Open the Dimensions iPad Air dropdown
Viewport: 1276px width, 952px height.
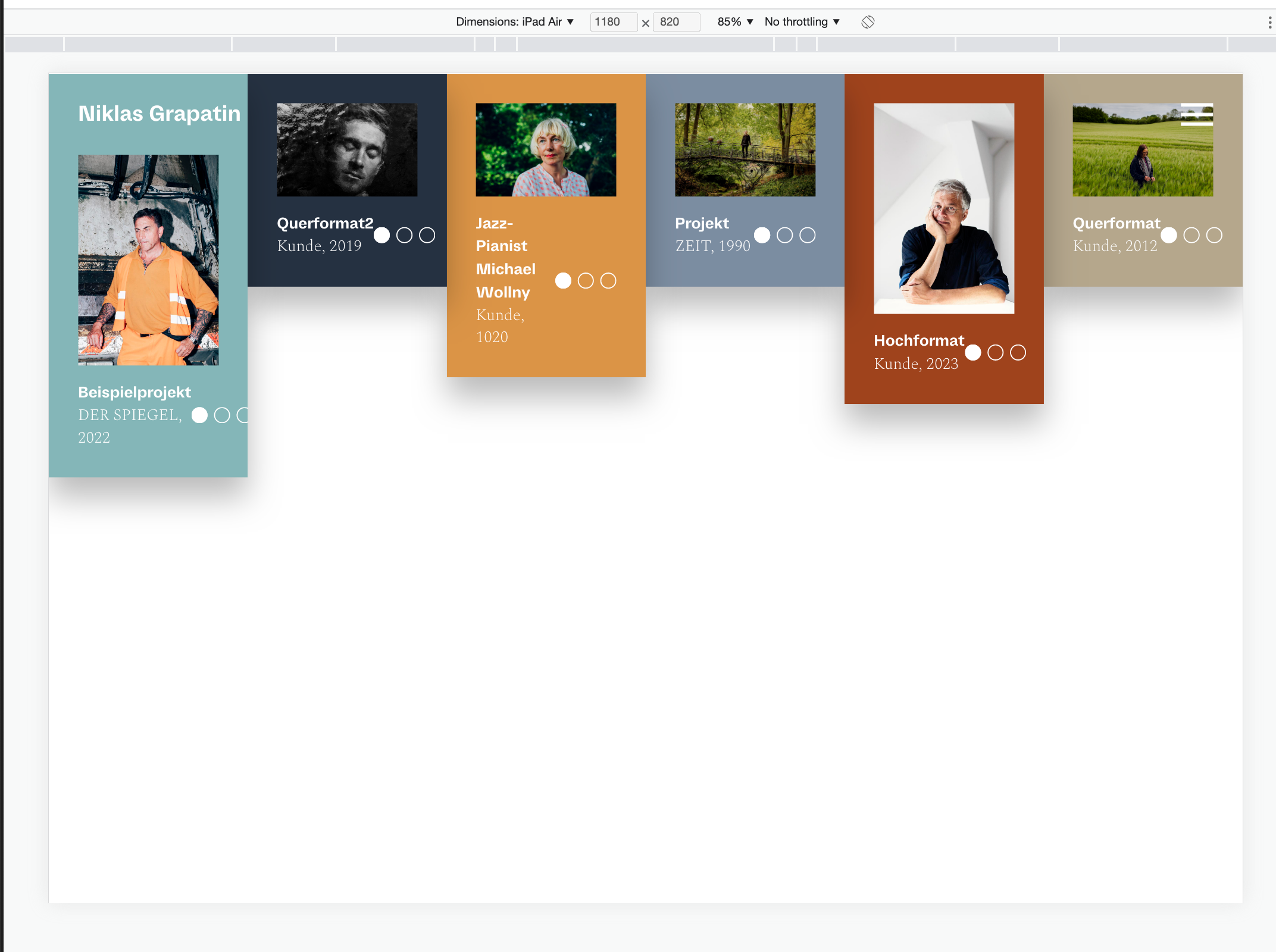pyautogui.click(x=515, y=22)
